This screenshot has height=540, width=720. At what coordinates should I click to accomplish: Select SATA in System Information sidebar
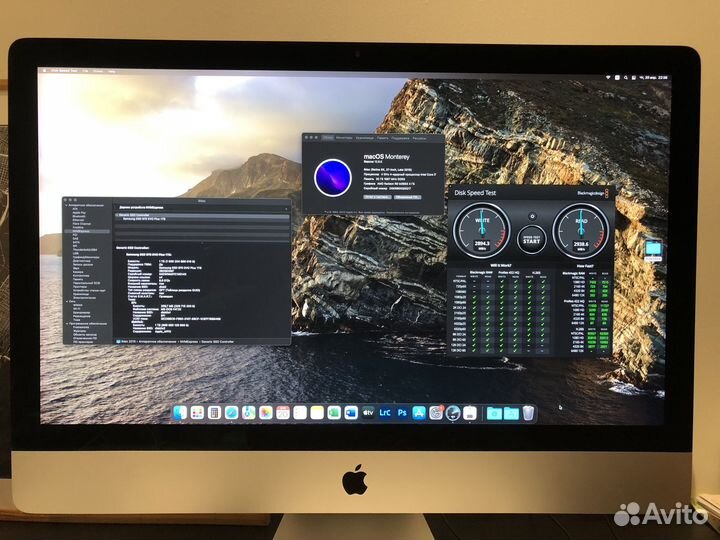pos(76,242)
